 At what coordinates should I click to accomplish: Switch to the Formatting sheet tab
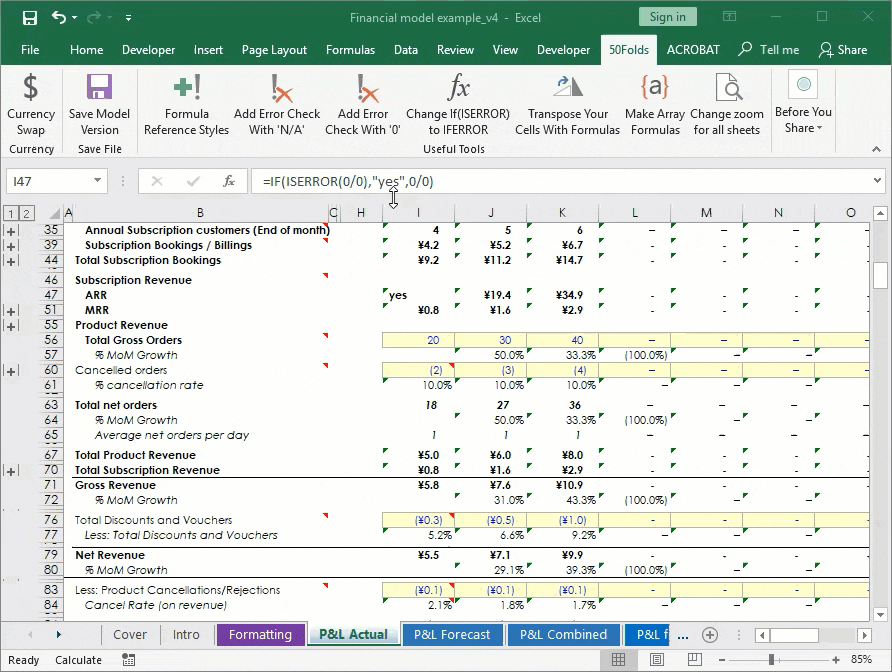260,634
